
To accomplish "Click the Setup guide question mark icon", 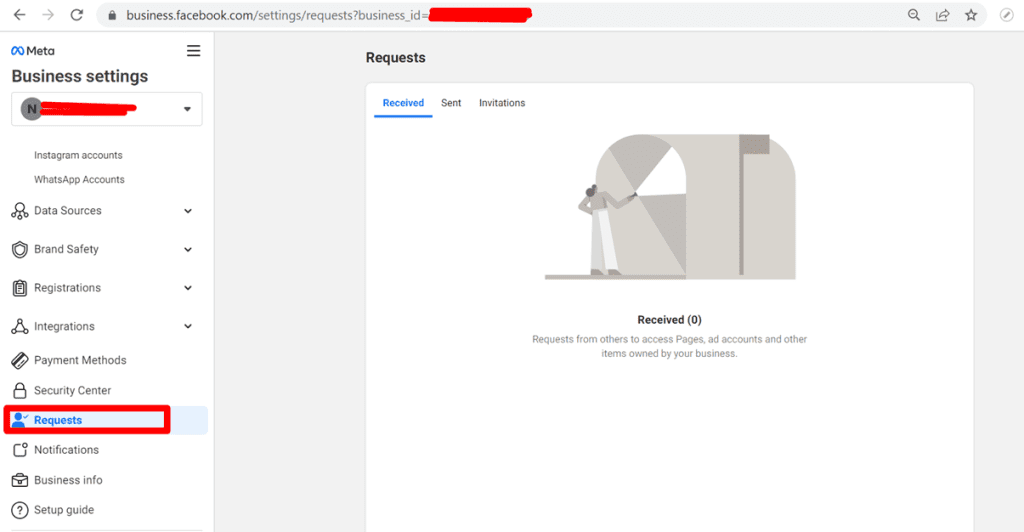I will coord(20,510).
